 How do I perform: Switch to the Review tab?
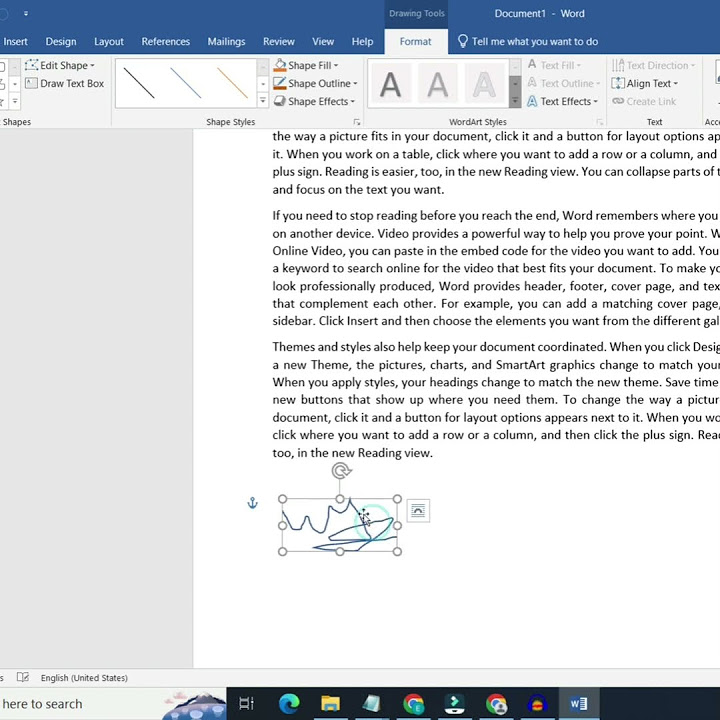click(x=279, y=41)
